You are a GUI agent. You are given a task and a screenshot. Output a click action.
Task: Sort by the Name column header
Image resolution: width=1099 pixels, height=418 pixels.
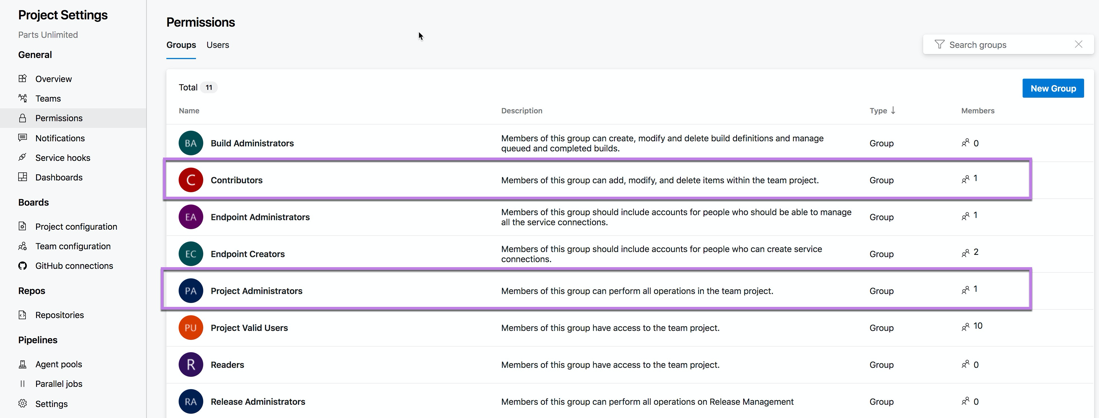point(189,111)
